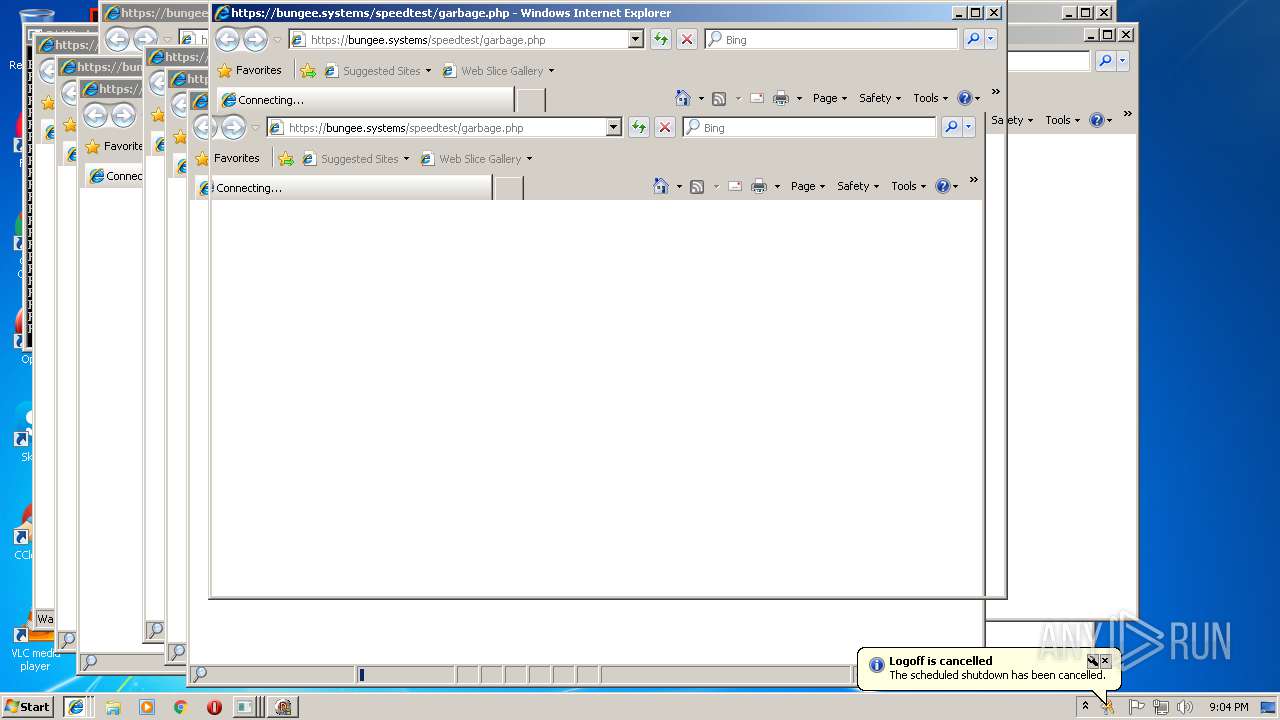Open Suggested Sites link in titled front window
1280x720 pixels.
point(377,71)
